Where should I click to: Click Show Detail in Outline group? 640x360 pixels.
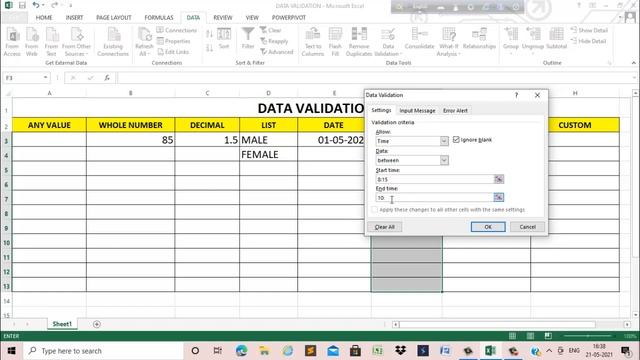point(589,30)
